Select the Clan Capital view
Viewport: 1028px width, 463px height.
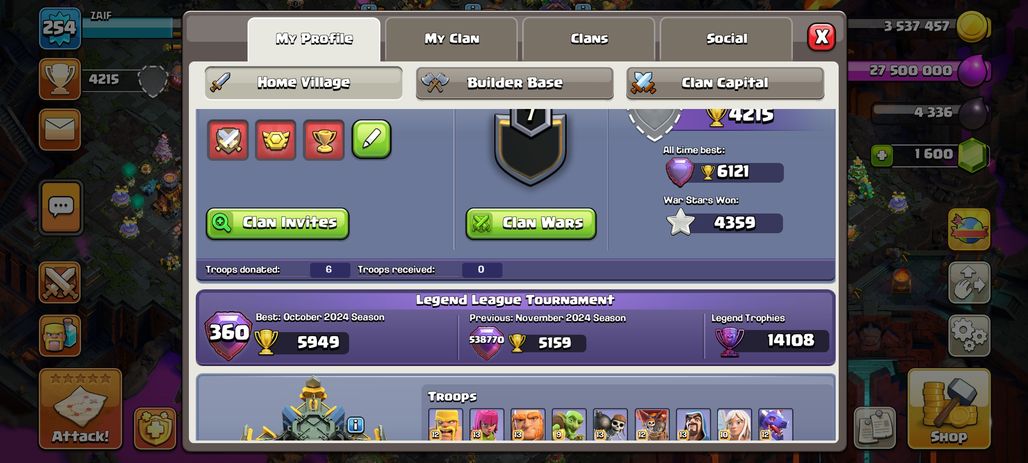coord(725,83)
